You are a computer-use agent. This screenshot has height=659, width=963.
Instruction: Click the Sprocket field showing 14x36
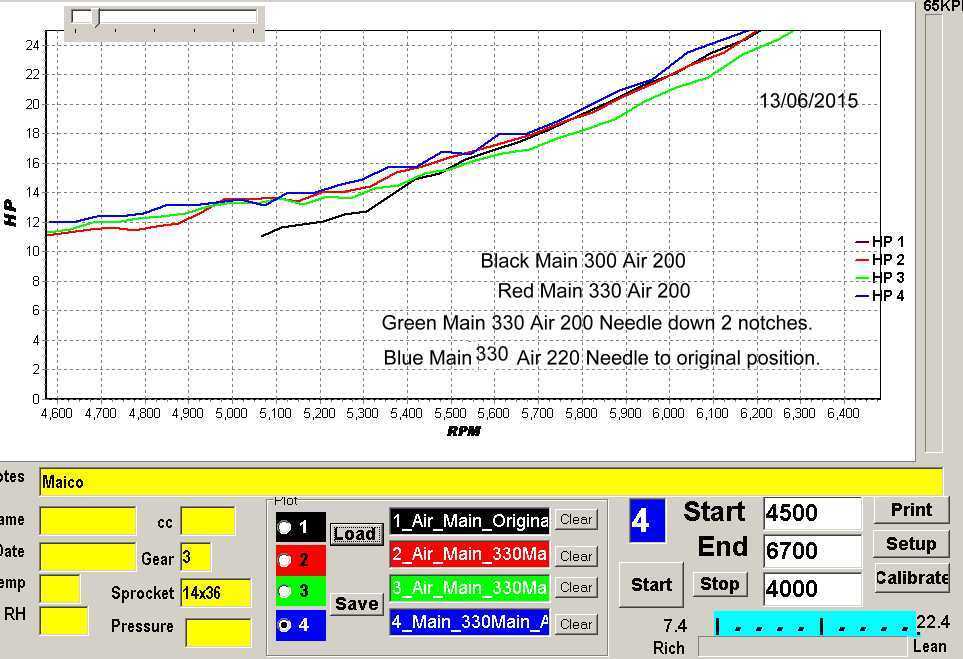point(215,593)
